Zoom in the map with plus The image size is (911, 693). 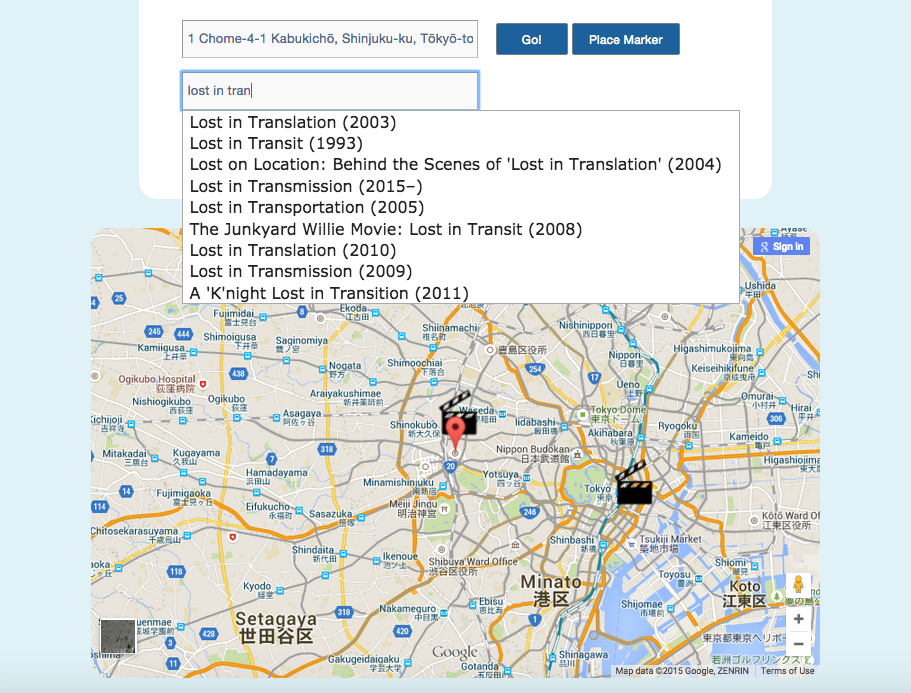pyautogui.click(x=799, y=619)
